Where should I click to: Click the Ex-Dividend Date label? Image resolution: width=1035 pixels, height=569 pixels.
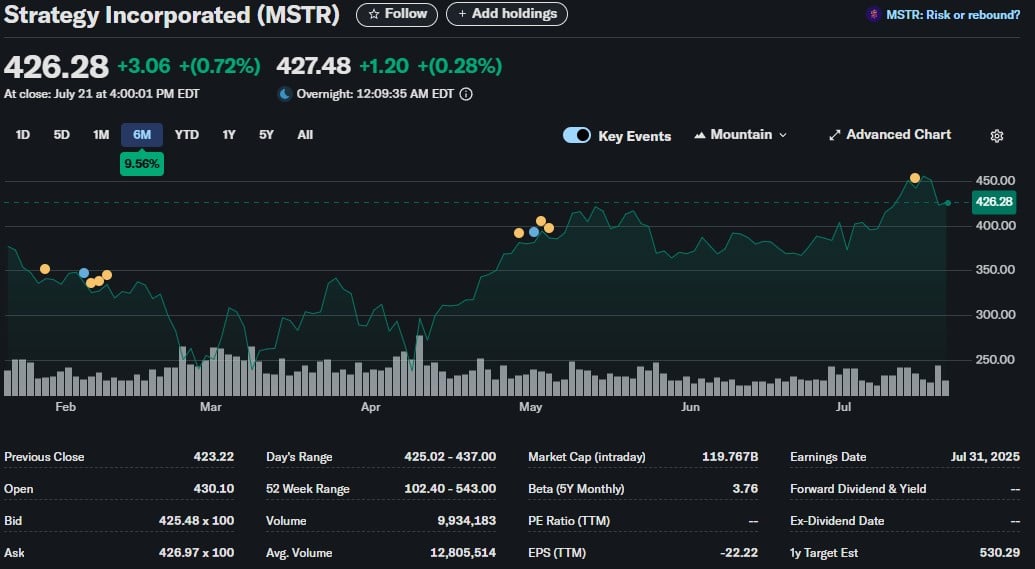click(x=837, y=521)
